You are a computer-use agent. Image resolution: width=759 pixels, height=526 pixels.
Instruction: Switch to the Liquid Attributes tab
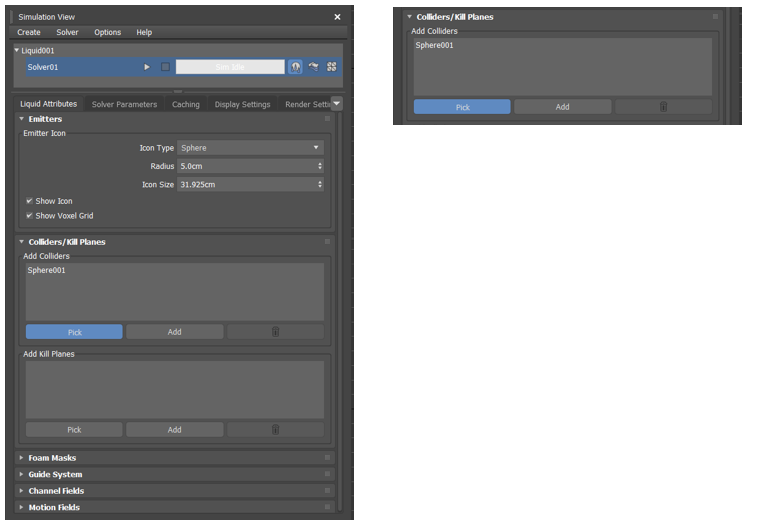[48, 104]
